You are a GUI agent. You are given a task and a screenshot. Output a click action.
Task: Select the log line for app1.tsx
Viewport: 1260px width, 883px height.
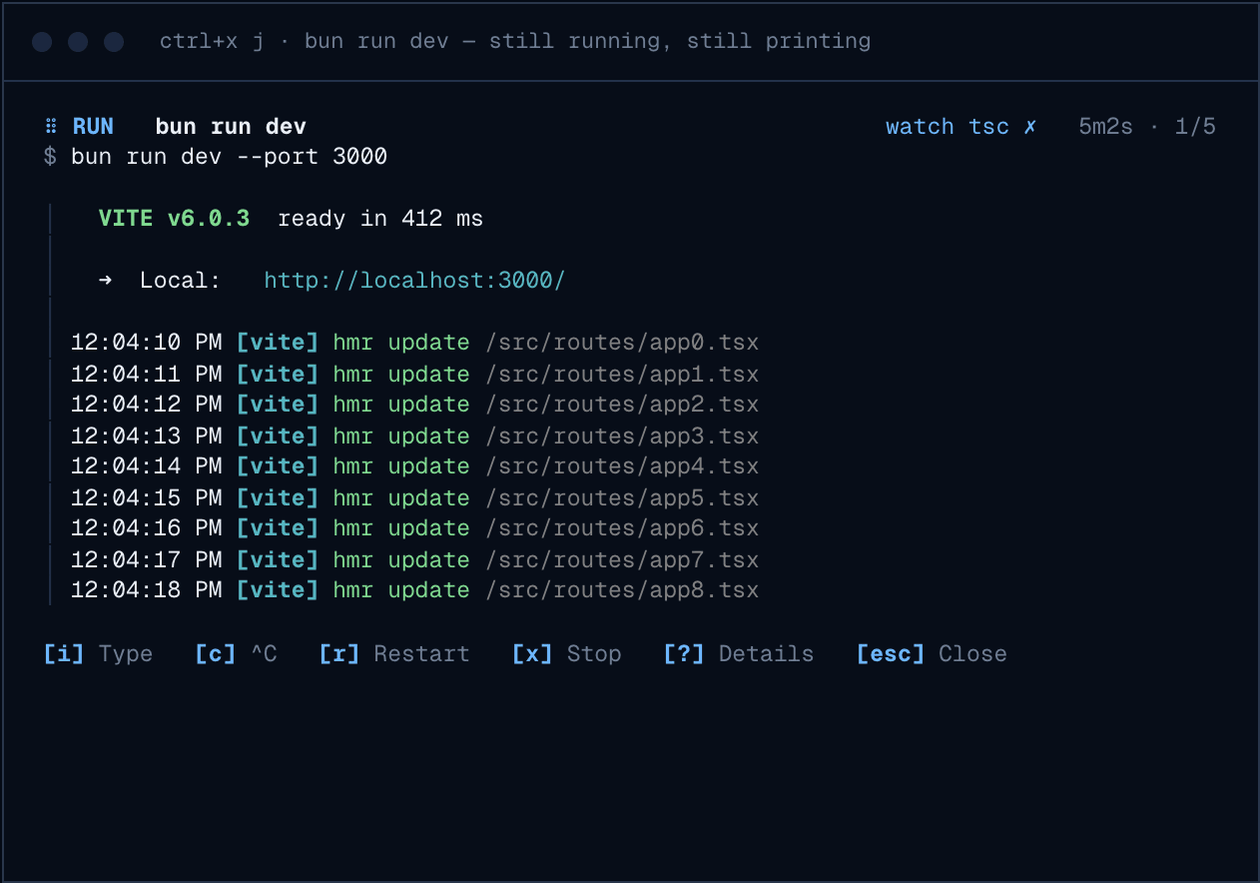click(415, 374)
